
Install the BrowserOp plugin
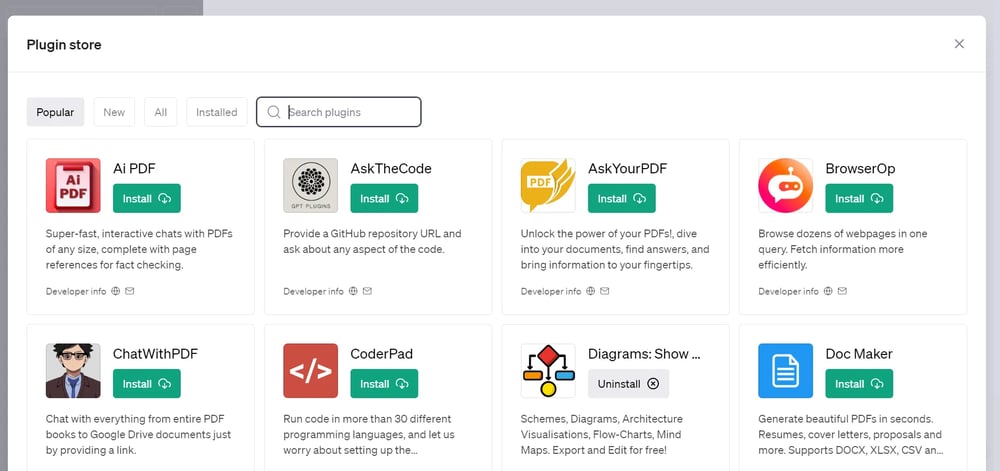pyautogui.click(x=859, y=198)
